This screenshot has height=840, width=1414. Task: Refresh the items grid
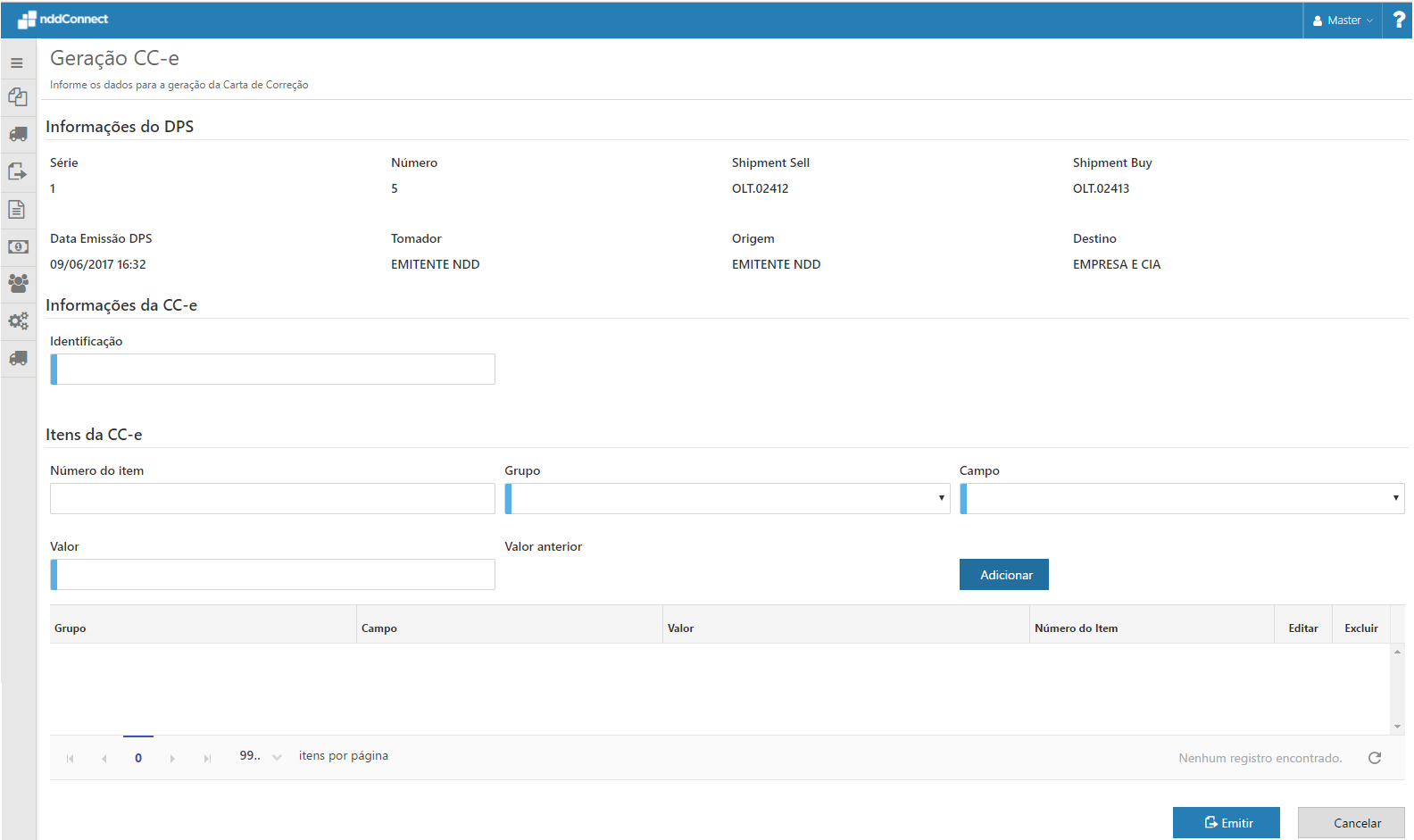[1375, 758]
